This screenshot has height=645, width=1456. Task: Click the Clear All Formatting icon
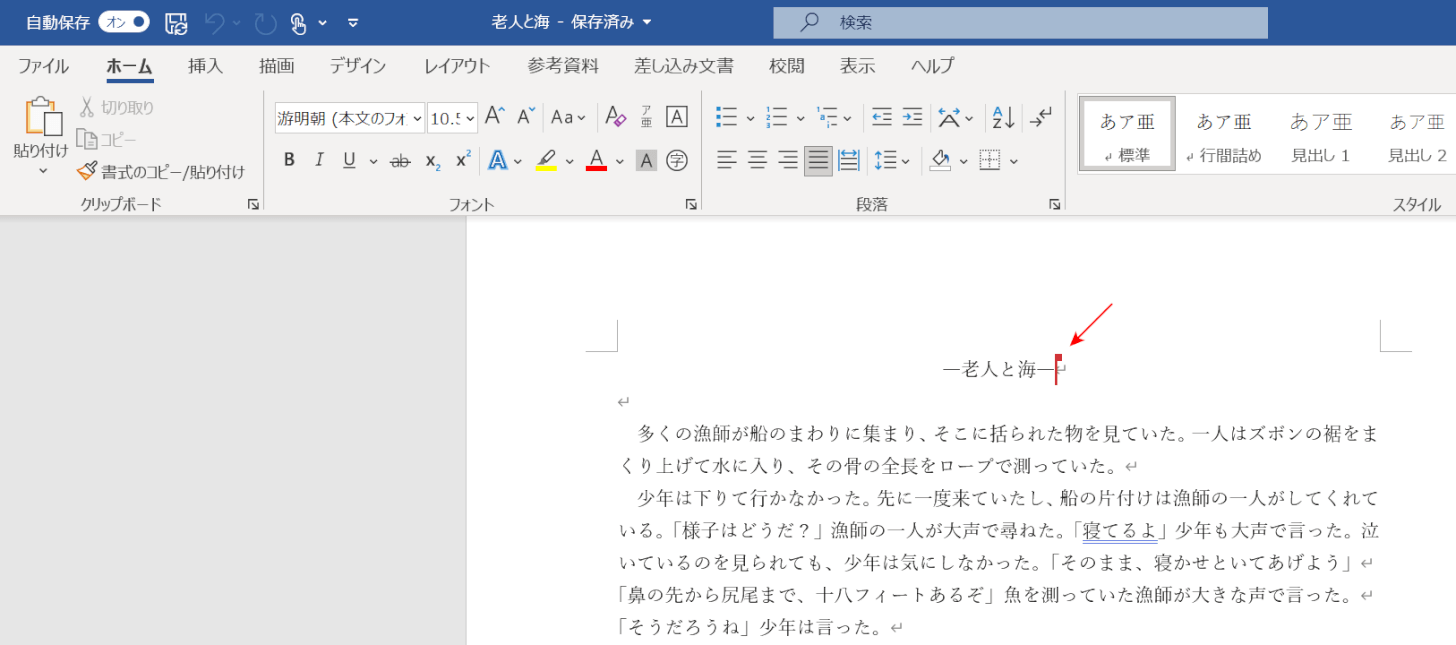tap(615, 117)
